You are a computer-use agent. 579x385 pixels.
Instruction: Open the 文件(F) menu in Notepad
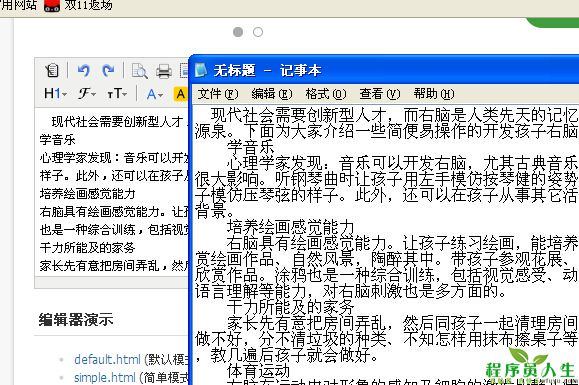[217, 94]
